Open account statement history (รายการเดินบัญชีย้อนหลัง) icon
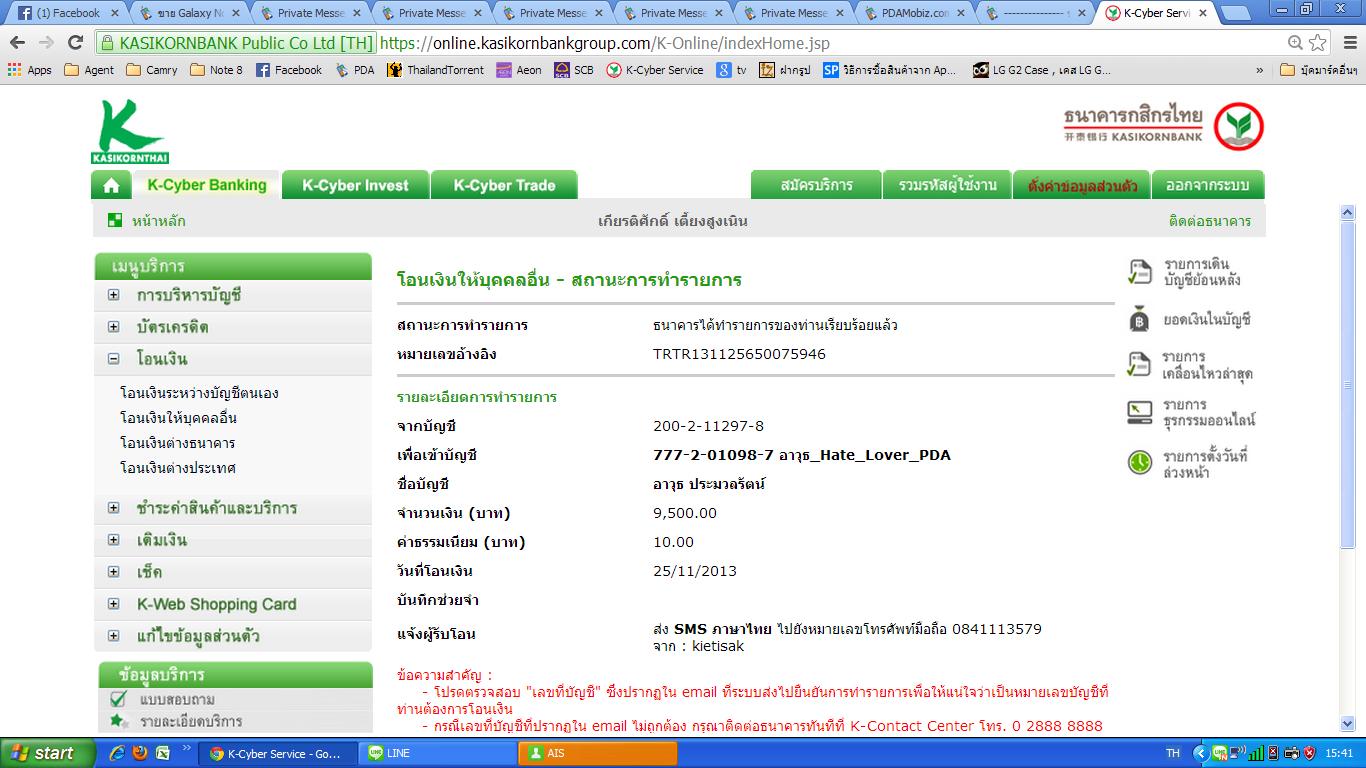The width and height of the screenshot is (1366, 768). pos(1139,272)
